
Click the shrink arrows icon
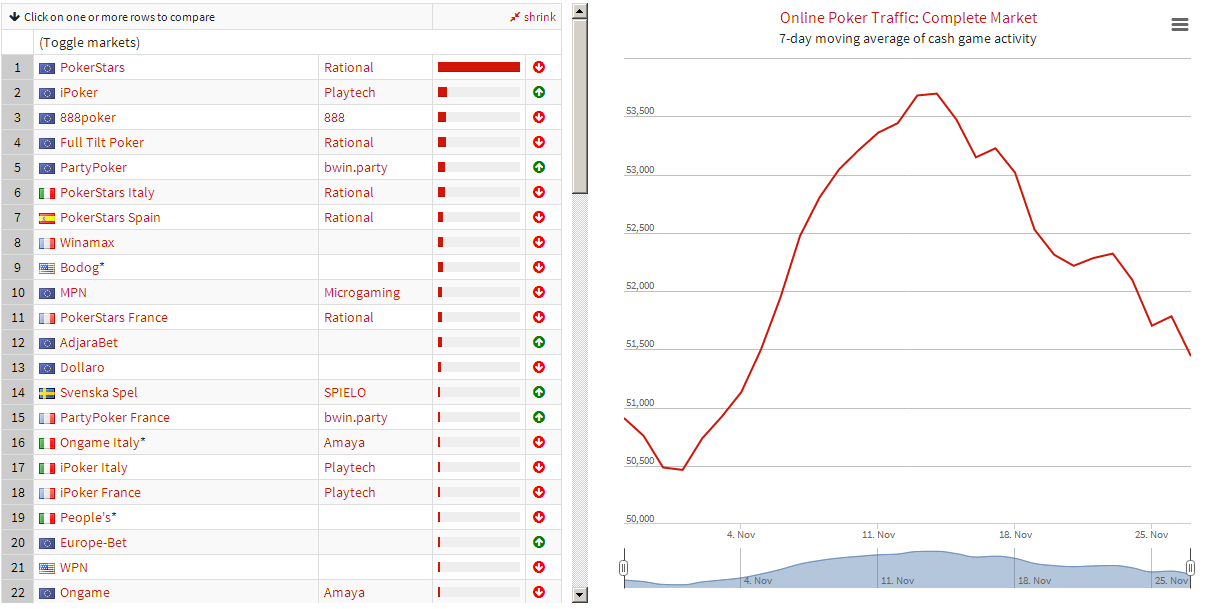tap(515, 17)
